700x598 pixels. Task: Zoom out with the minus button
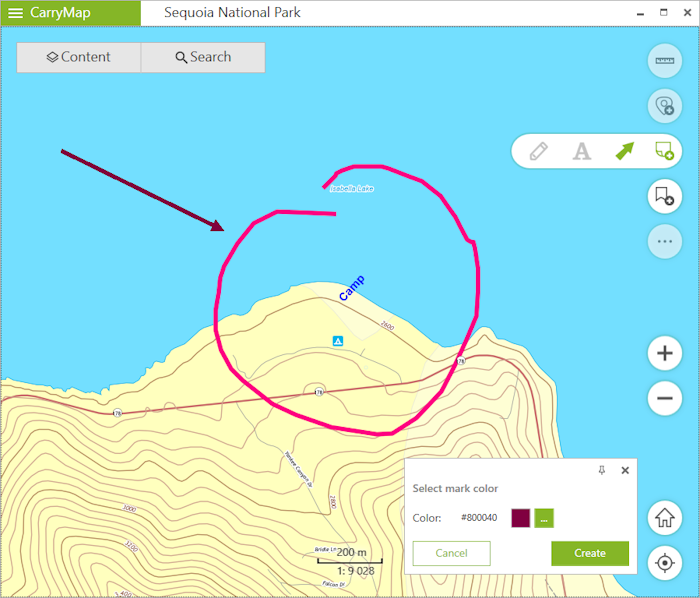pyautogui.click(x=664, y=398)
